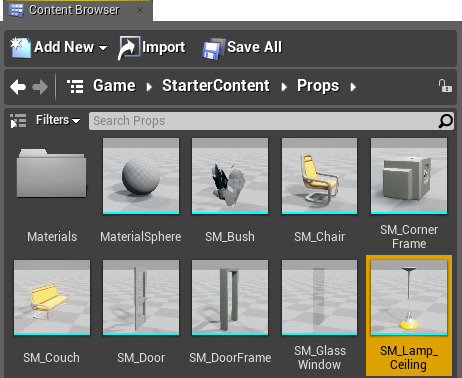Expand the arrow after StarterContent breadcrumb
Screen dimensions: 462x378
tap(284, 87)
